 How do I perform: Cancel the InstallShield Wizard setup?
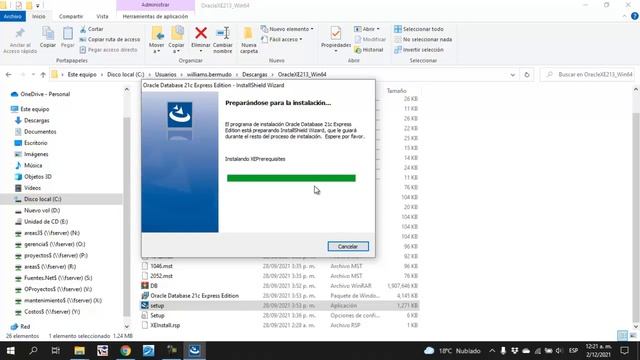(348, 247)
